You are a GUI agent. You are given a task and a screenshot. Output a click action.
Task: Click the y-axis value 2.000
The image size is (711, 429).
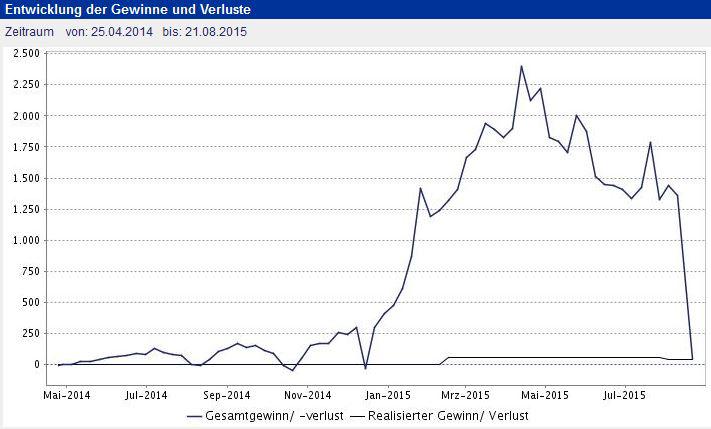click(26, 116)
